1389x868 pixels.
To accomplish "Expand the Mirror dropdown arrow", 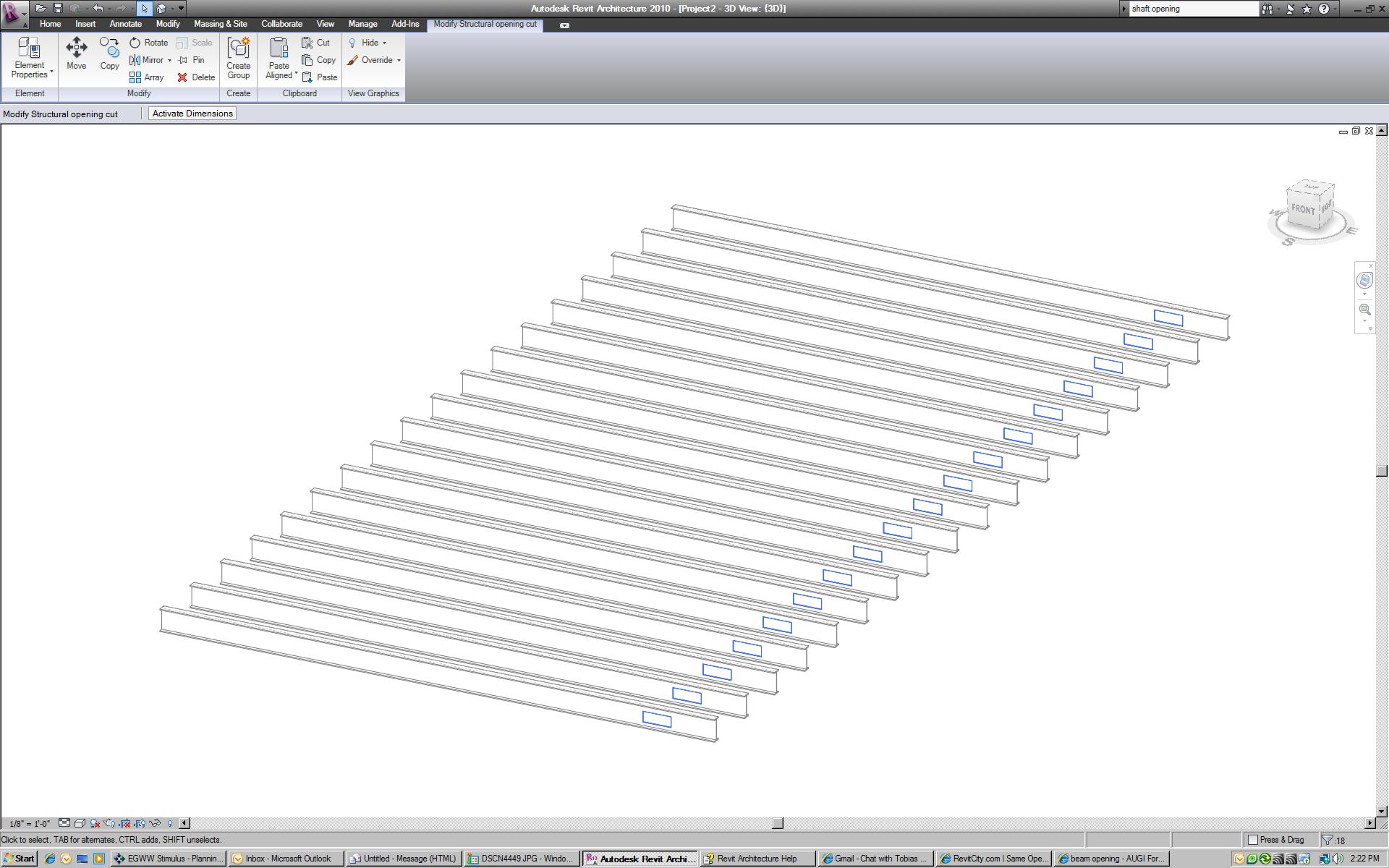I will (x=169, y=61).
